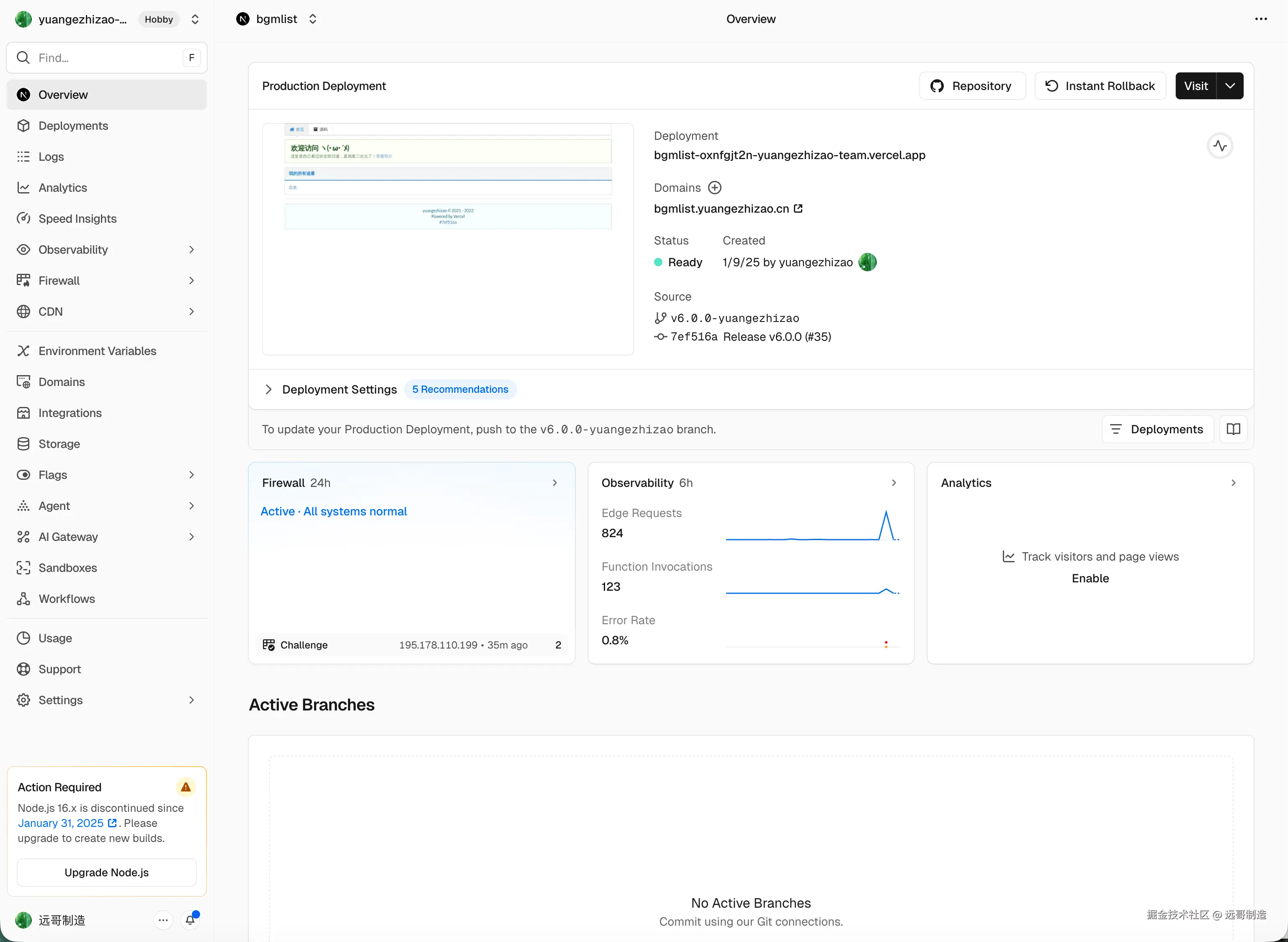Expand the Flags submenu chevron
The image size is (1288, 942).
[192, 475]
